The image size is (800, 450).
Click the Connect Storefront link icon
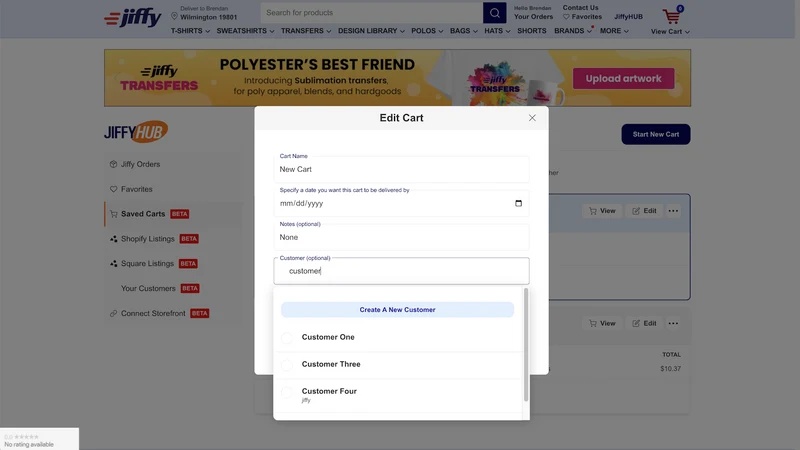[113, 313]
